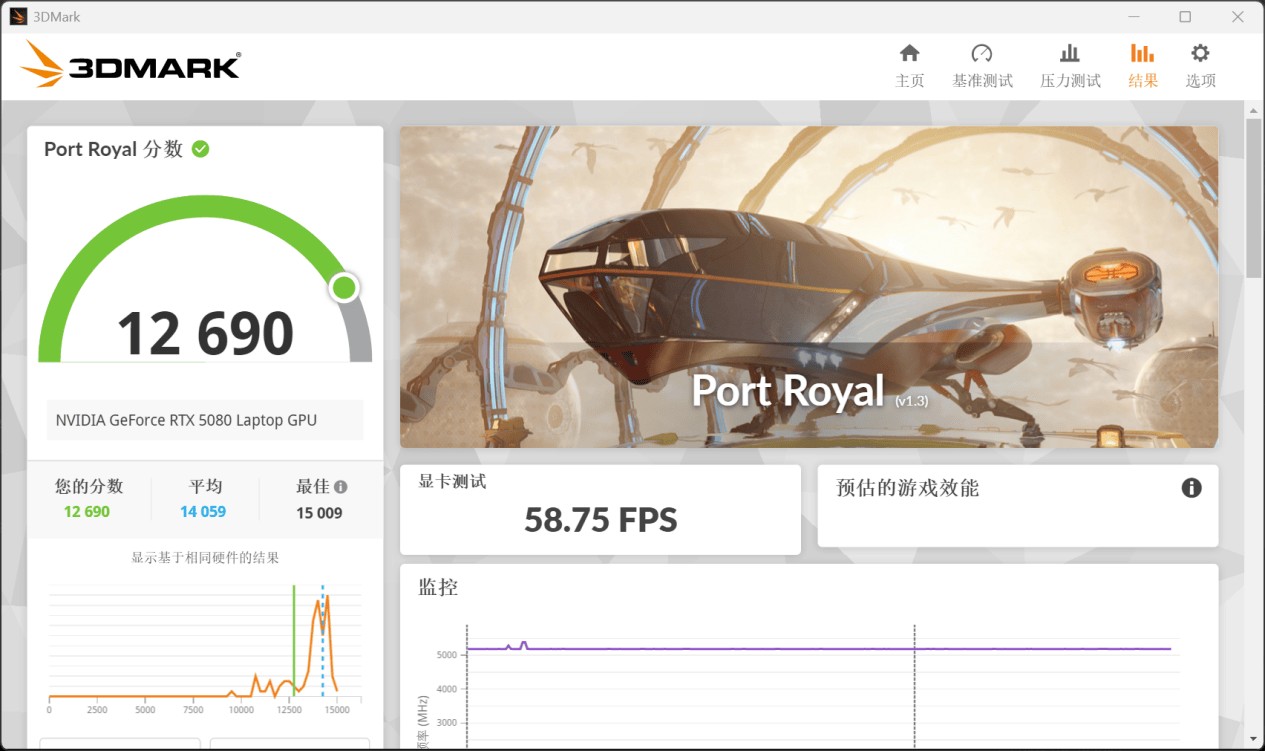Click the 3DMark app icon in title bar
The image size is (1265, 751).
click(18, 17)
